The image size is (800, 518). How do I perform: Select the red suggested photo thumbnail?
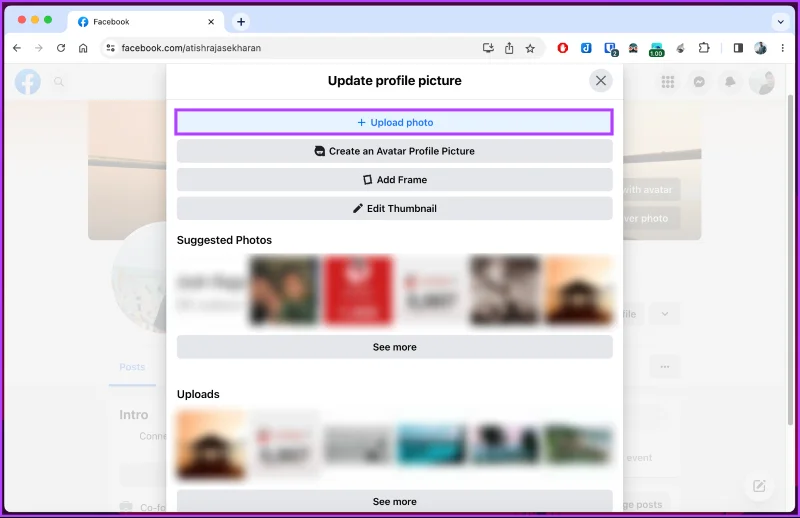pyautogui.click(x=358, y=291)
